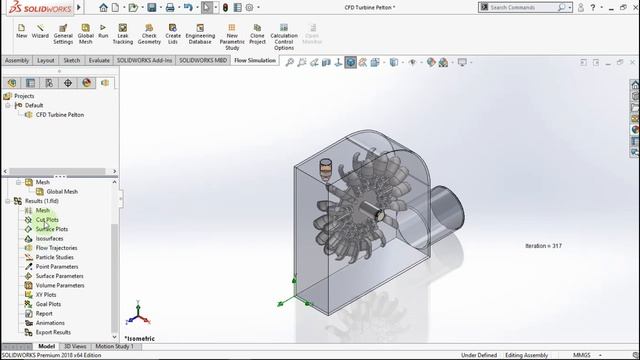Screen dimensions: 640x360
Task: Click the tree scroll down arrow
Action: [x=114, y=337]
